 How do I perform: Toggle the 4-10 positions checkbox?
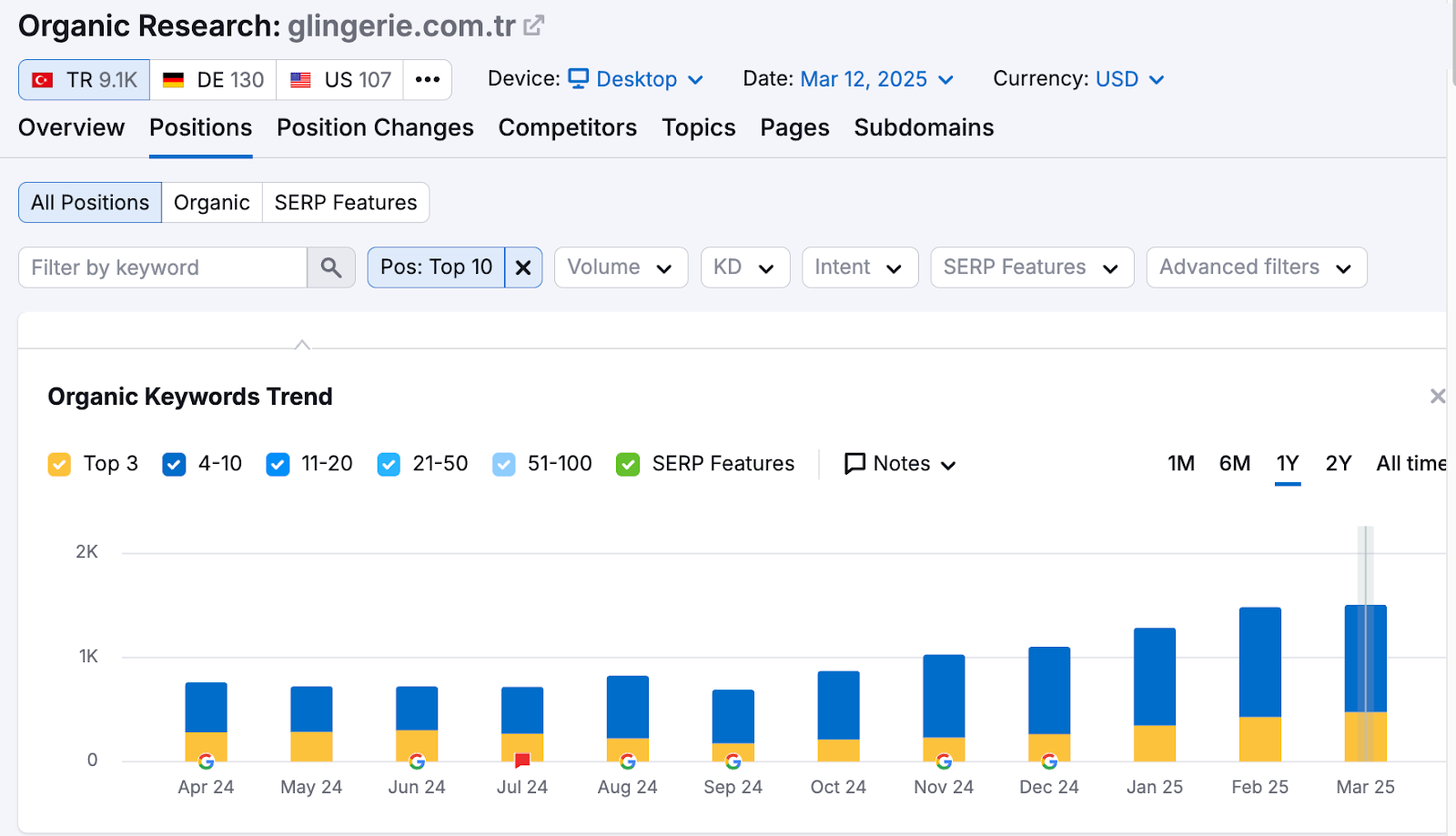coord(174,465)
